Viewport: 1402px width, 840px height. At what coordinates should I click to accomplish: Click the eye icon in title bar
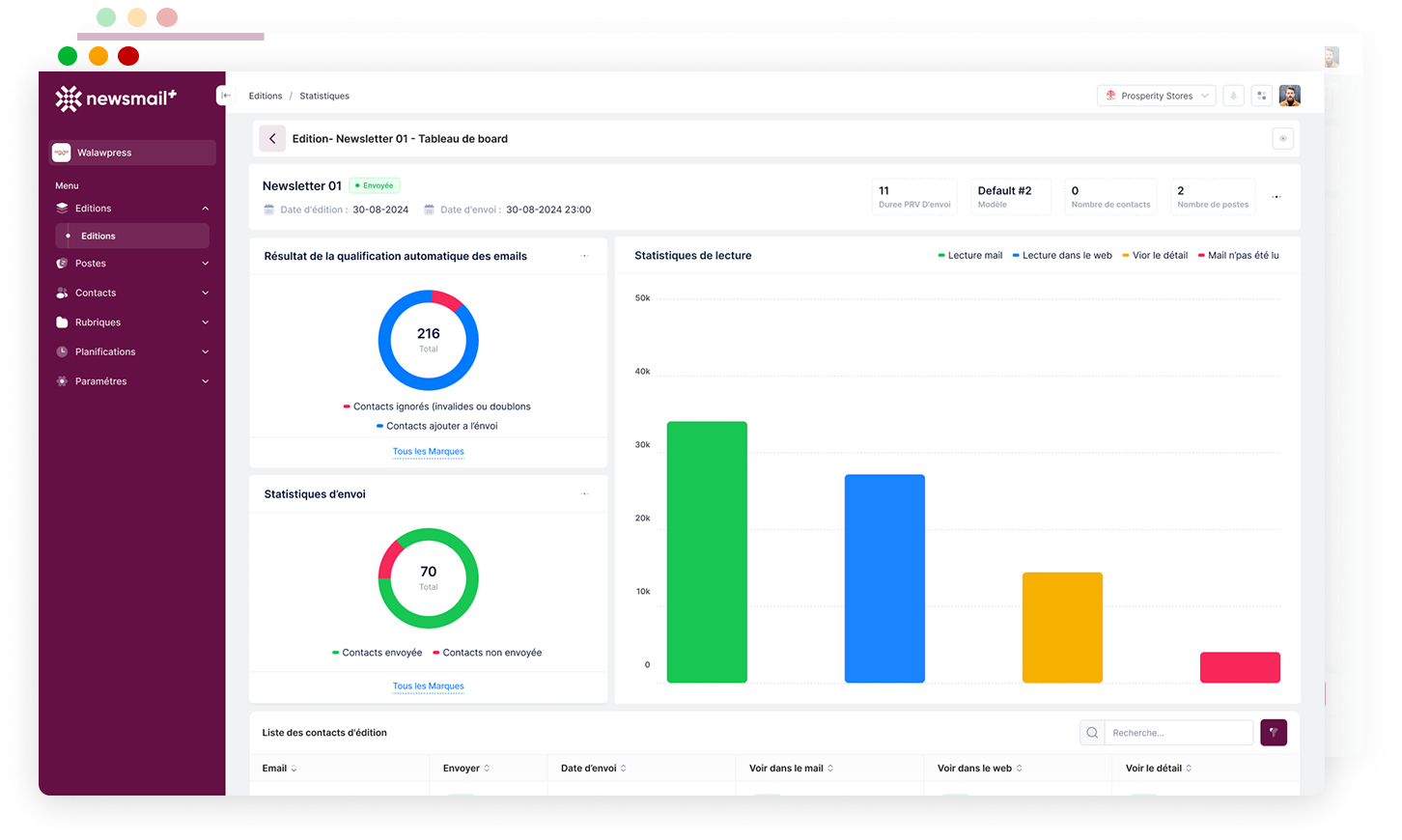1282,139
